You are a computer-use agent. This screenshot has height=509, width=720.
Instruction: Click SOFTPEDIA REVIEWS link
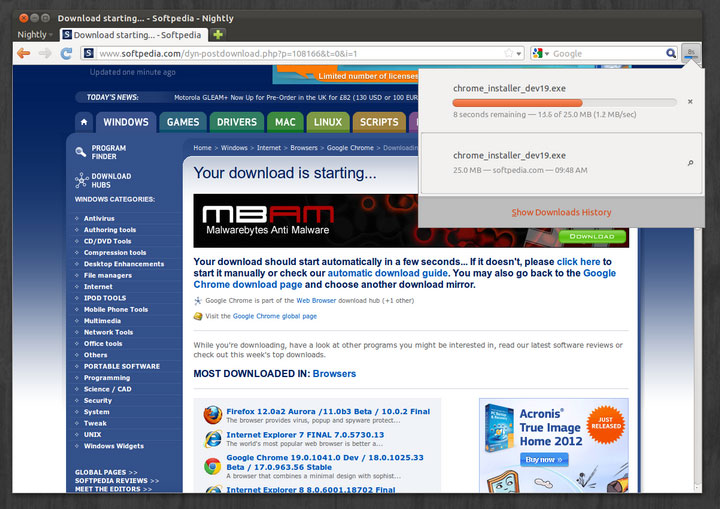pos(117,481)
